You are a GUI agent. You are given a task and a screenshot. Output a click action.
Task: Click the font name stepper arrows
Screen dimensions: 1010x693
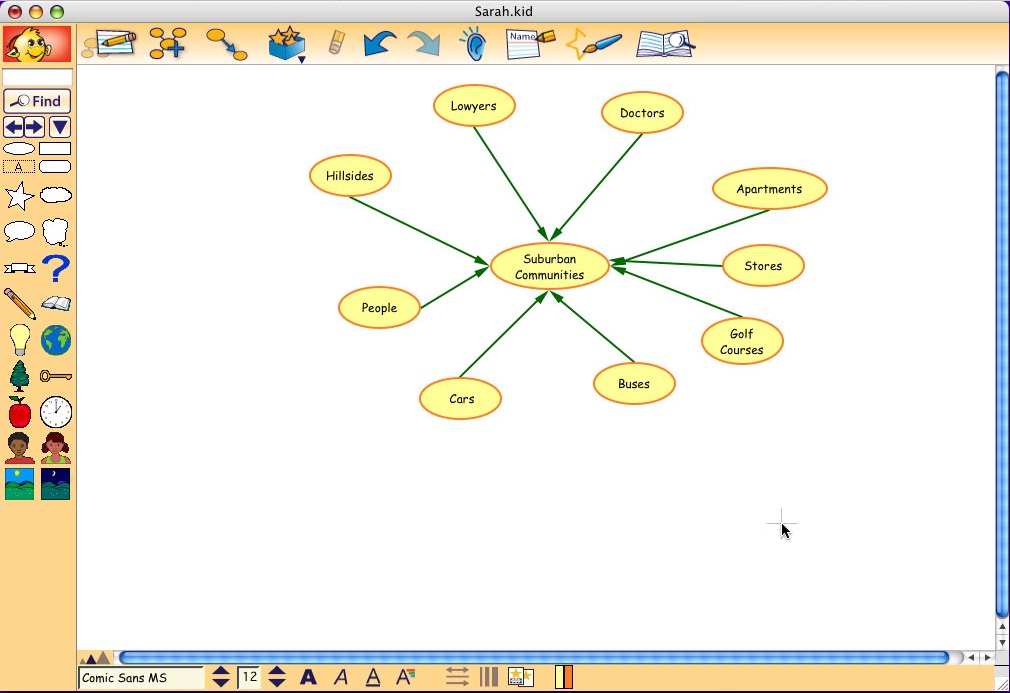tap(221, 677)
